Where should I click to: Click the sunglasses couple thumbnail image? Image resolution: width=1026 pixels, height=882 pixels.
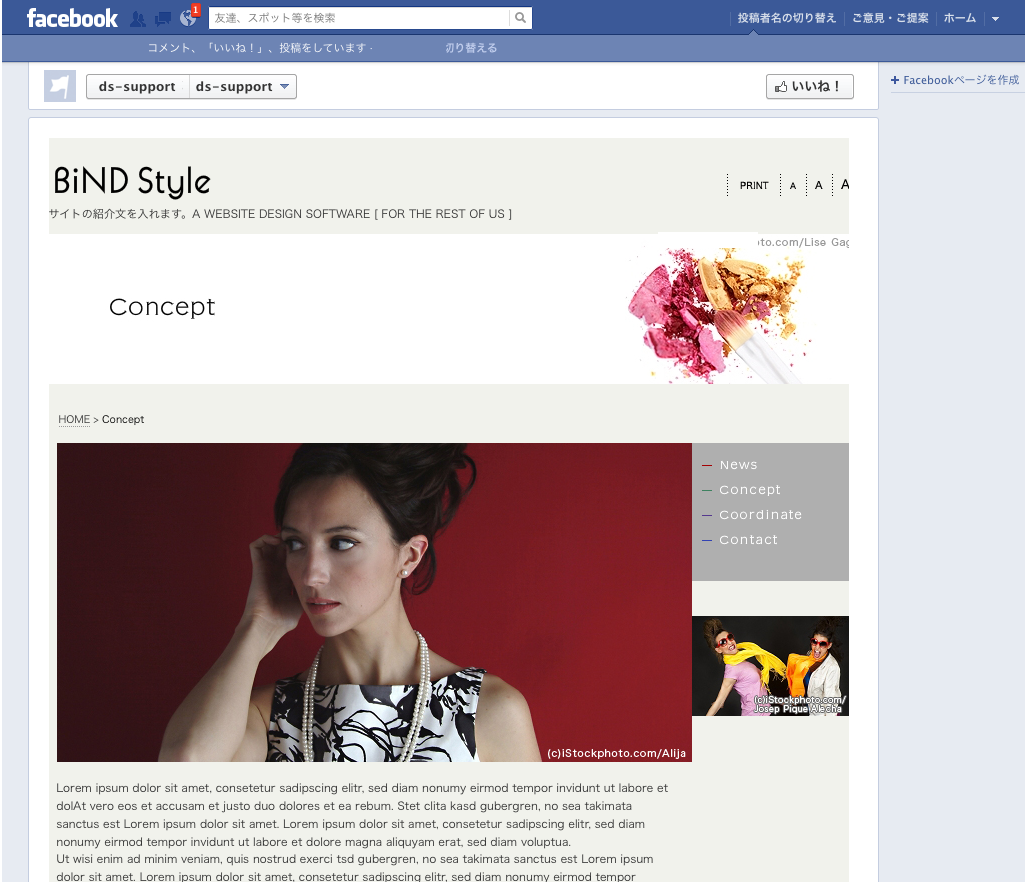coord(770,665)
